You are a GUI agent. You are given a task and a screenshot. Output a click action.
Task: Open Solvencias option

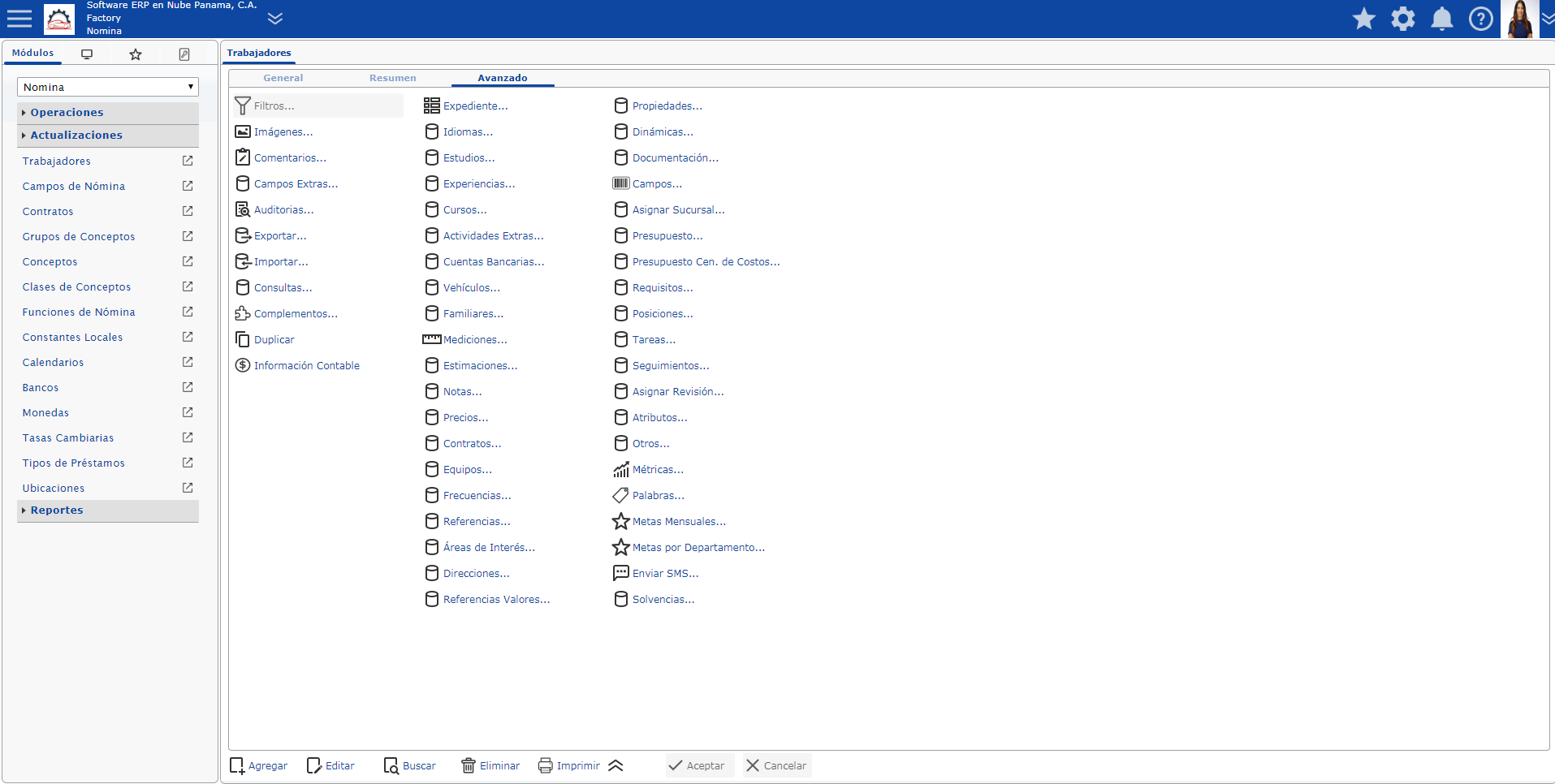(x=654, y=599)
